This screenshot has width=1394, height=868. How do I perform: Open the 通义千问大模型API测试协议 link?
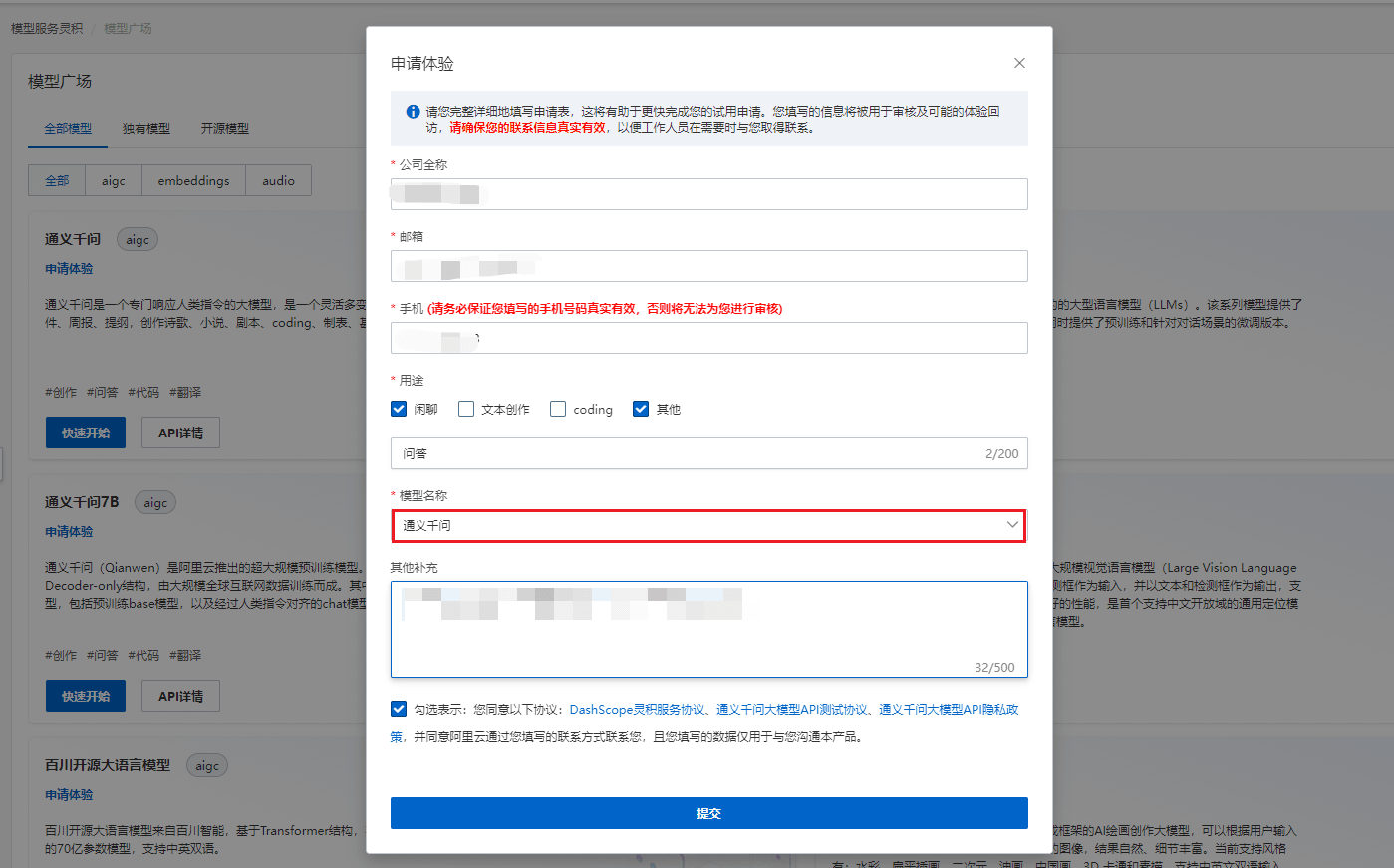coord(792,710)
